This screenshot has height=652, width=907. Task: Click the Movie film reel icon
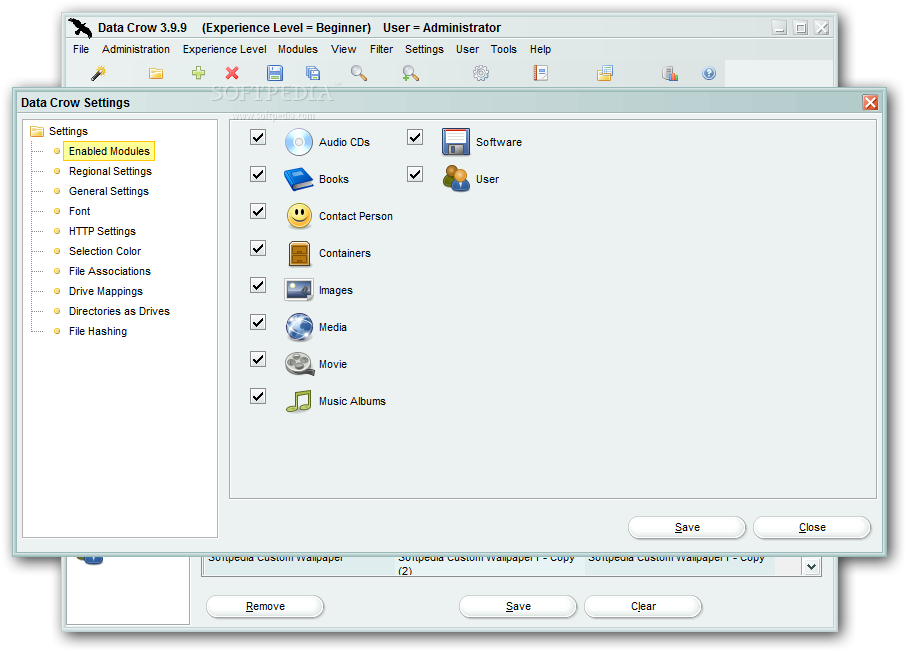coord(299,364)
